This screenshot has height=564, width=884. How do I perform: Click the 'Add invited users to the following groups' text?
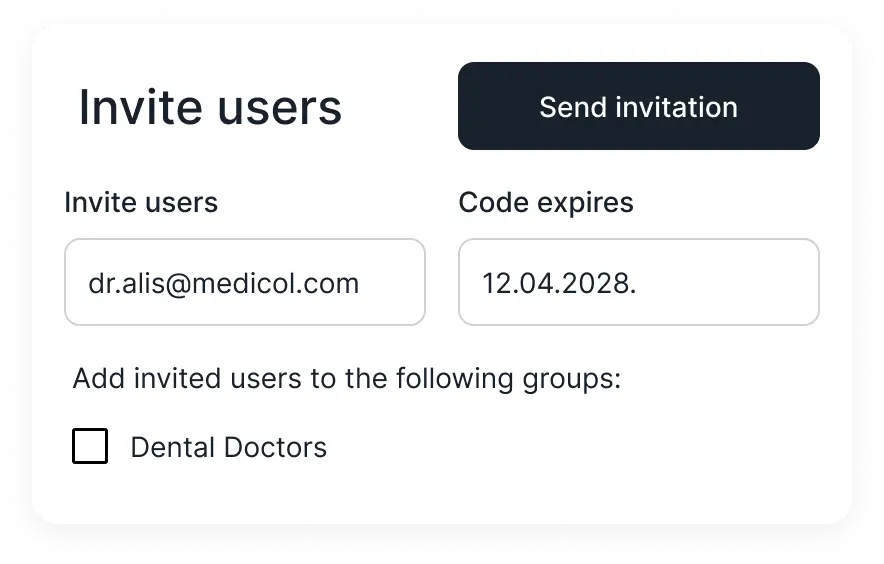click(347, 380)
